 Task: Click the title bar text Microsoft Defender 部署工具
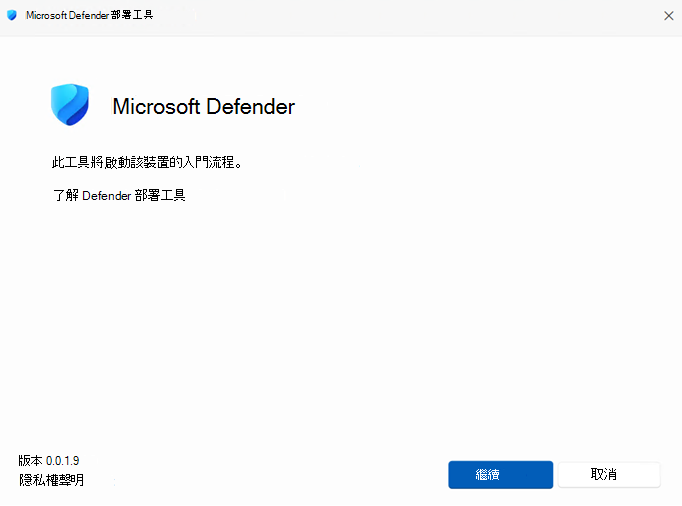pyautogui.click(x=90, y=15)
